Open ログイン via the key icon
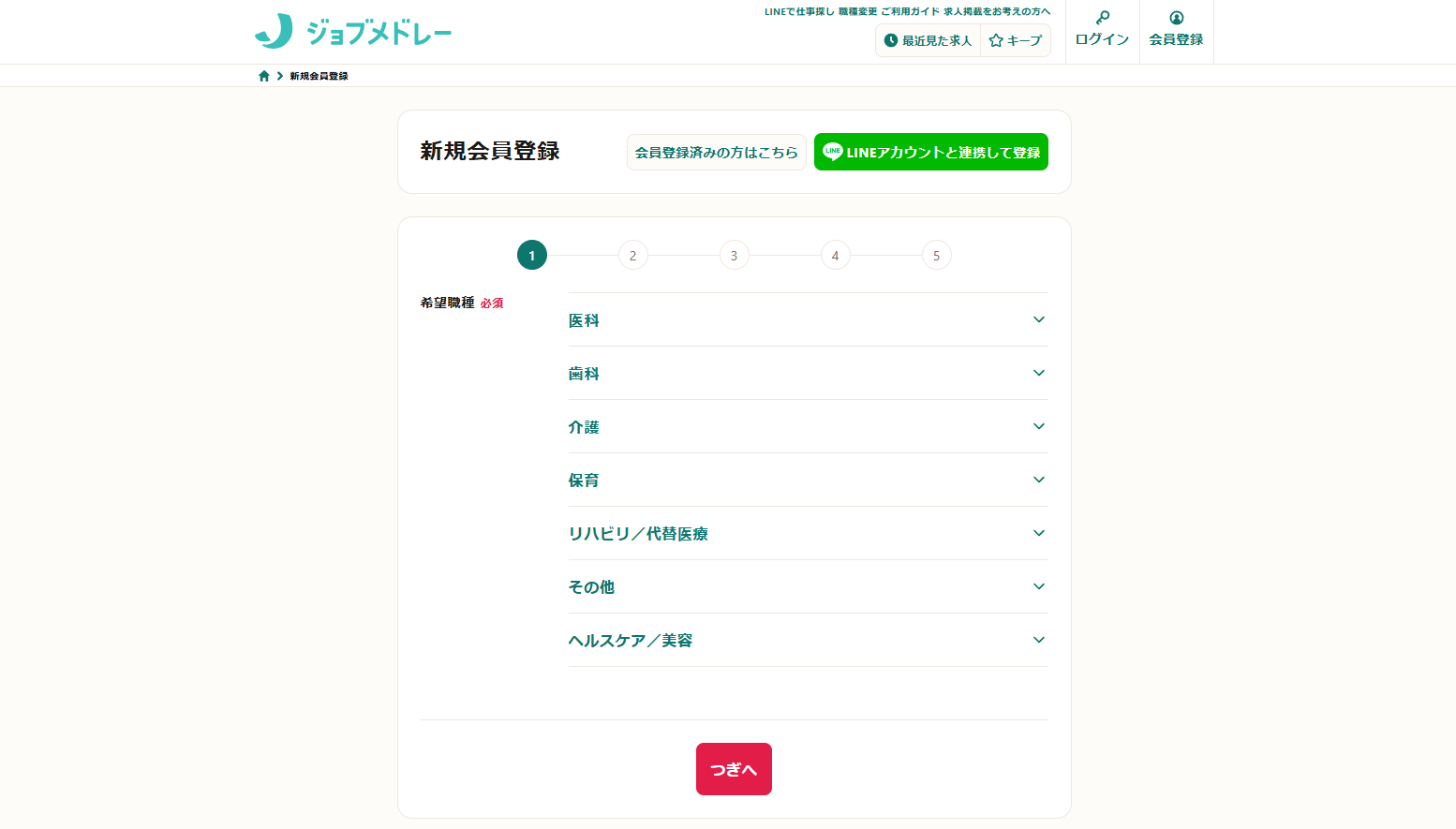The width and height of the screenshot is (1456, 829). point(1102,18)
